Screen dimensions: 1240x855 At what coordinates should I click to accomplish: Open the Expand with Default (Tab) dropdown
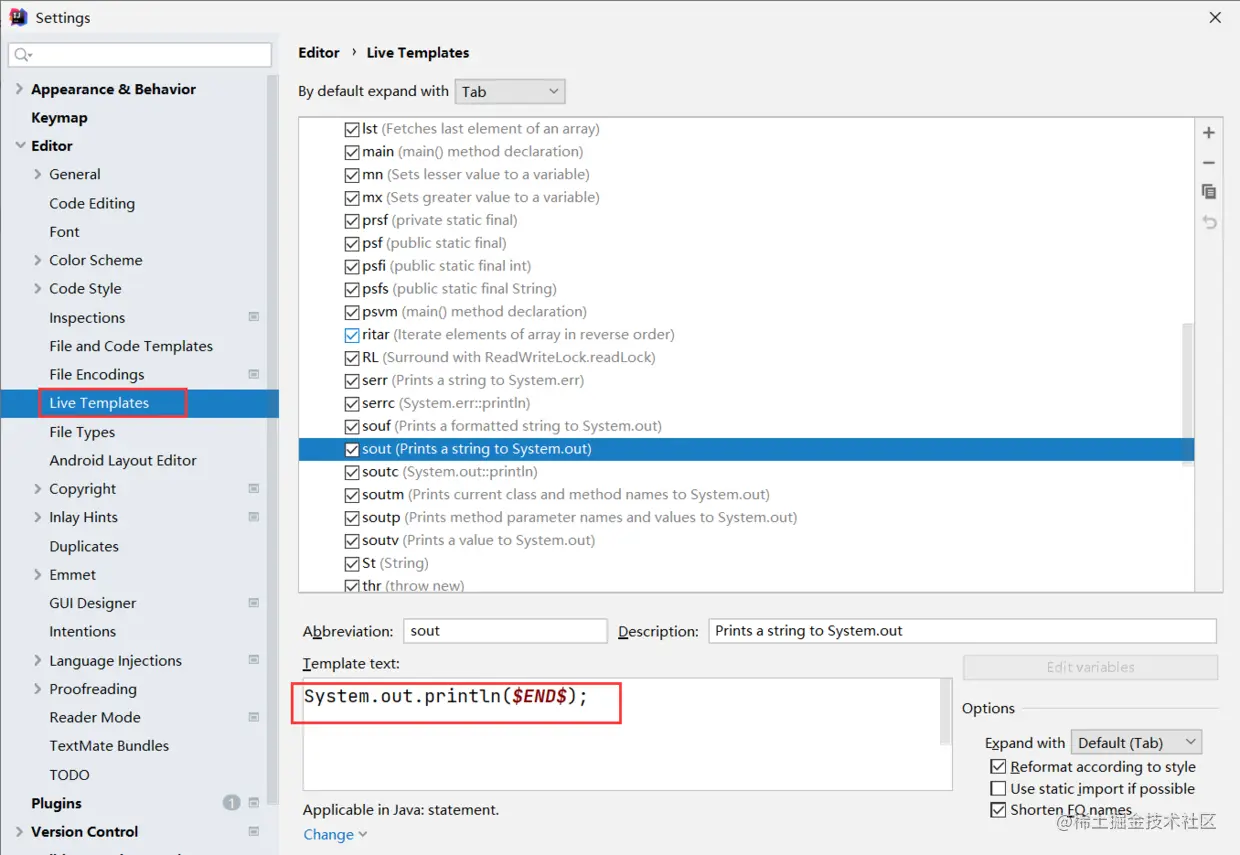(x=1136, y=742)
